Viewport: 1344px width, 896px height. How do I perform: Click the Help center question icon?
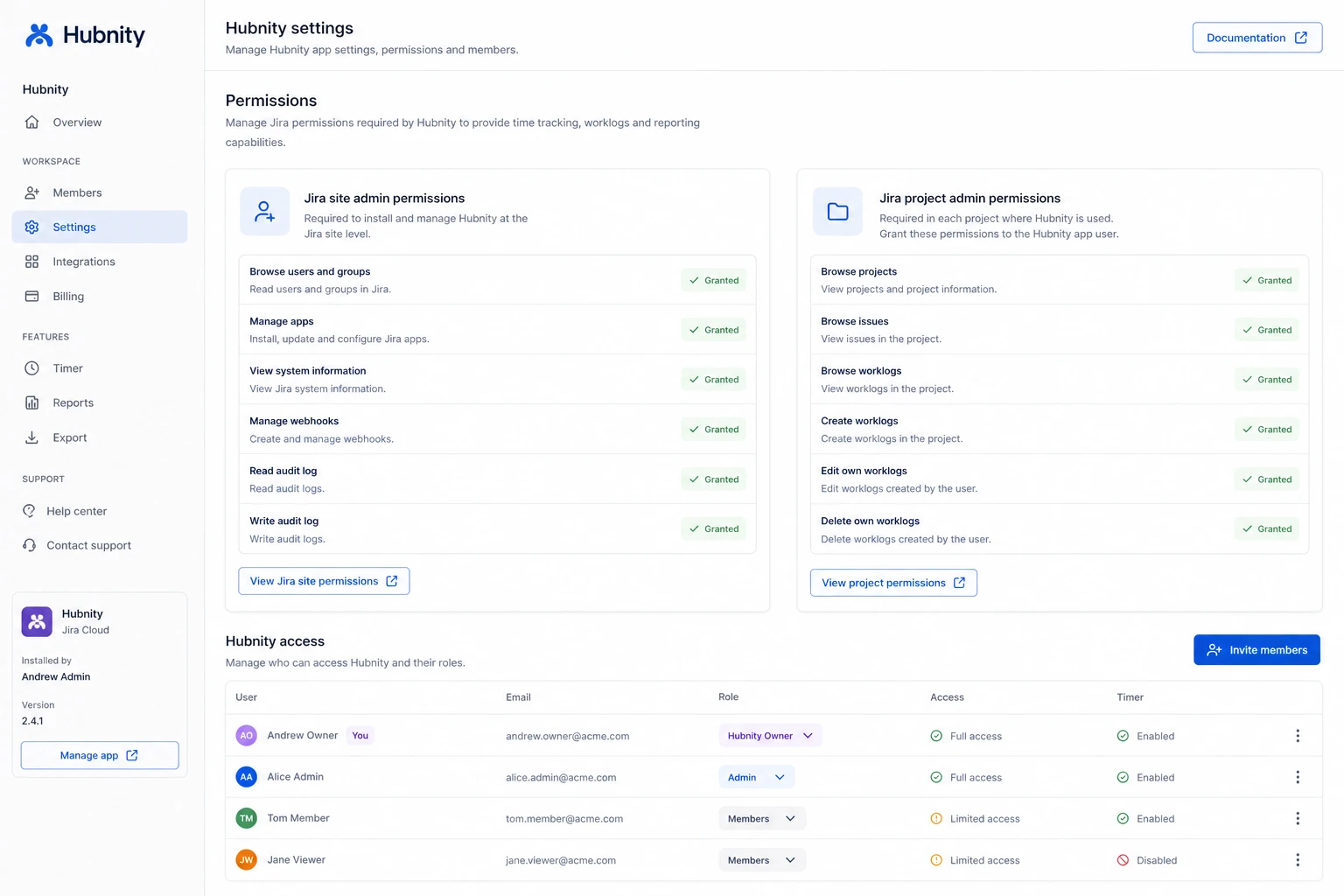pos(29,511)
